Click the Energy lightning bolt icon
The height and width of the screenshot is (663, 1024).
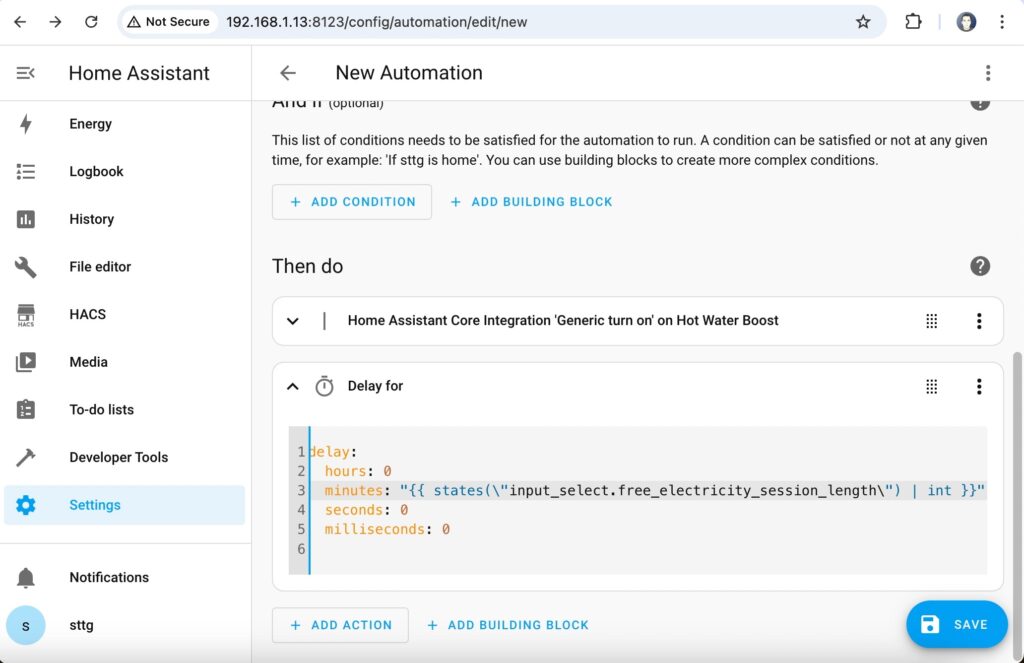tap(25, 123)
